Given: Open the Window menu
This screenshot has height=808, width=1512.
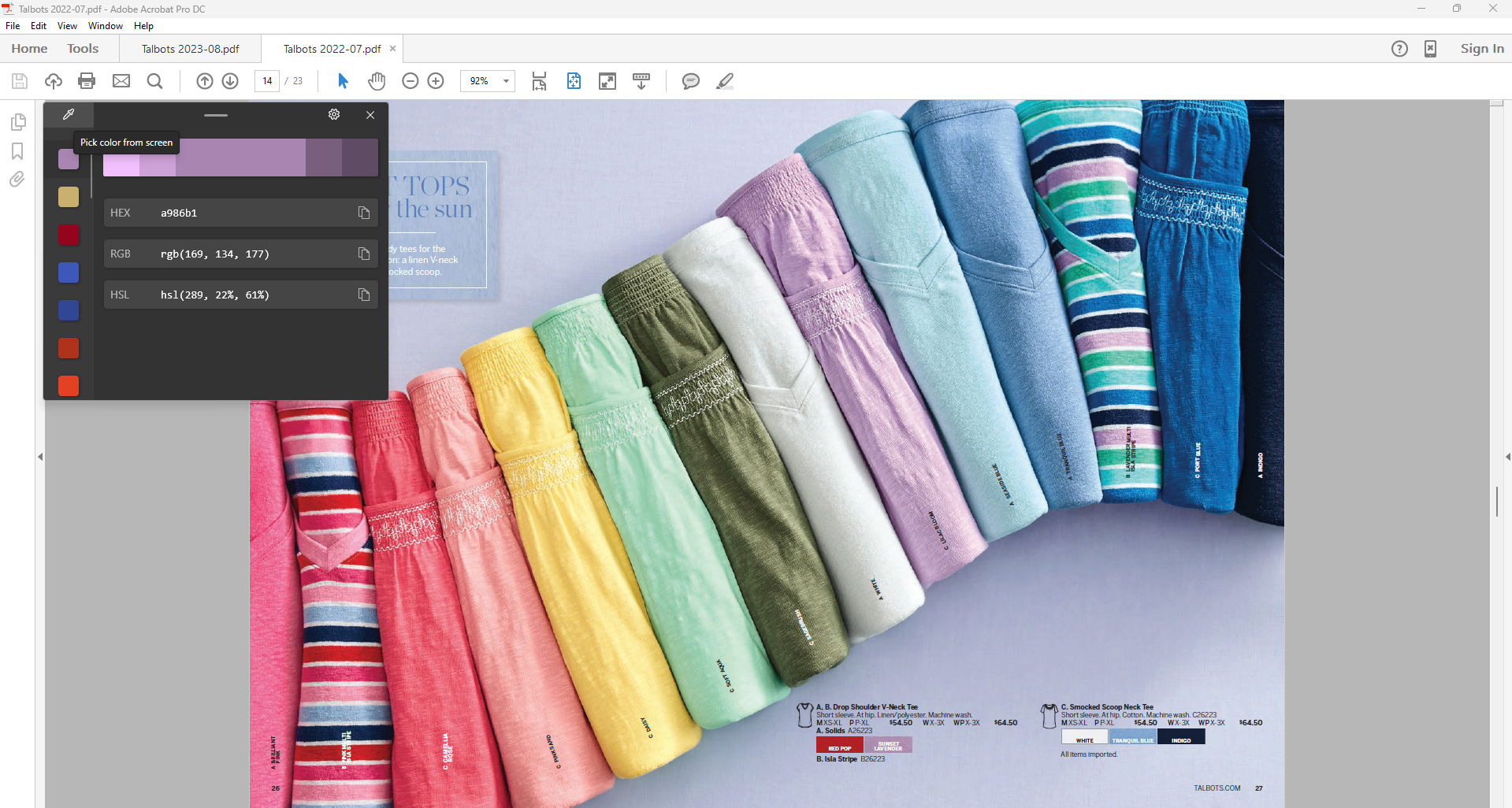Looking at the screenshot, I should (105, 26).
